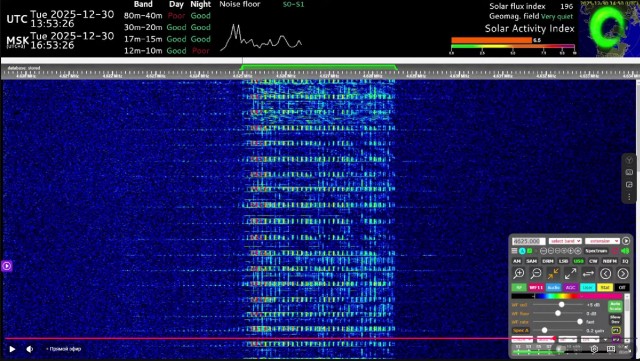Page waterfall left with circled left arrow
The width and height of the screenshot is (640, 361).
(606, 274)
